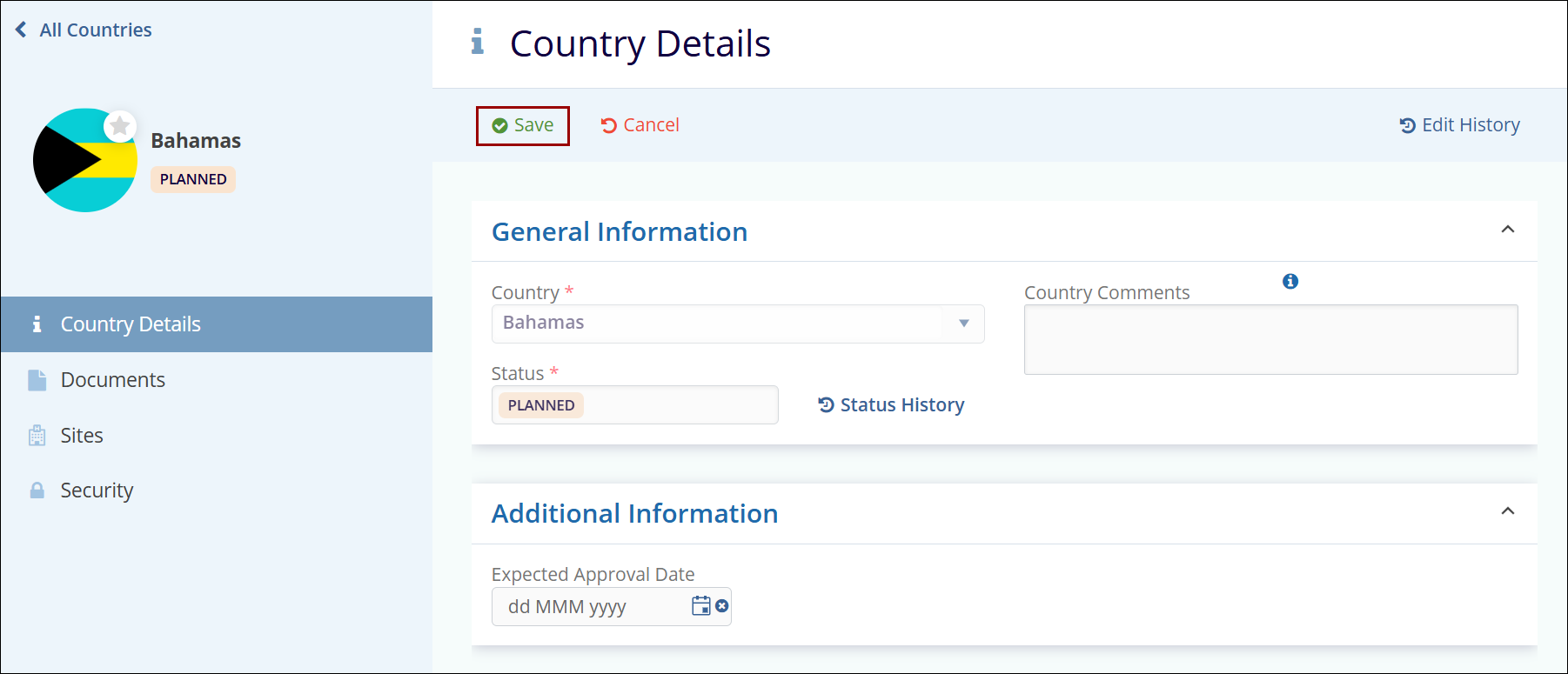Viewport: 1568px width, 674px height.
Task: Clear the Expected Approval Date field
Action: point(722,606)
